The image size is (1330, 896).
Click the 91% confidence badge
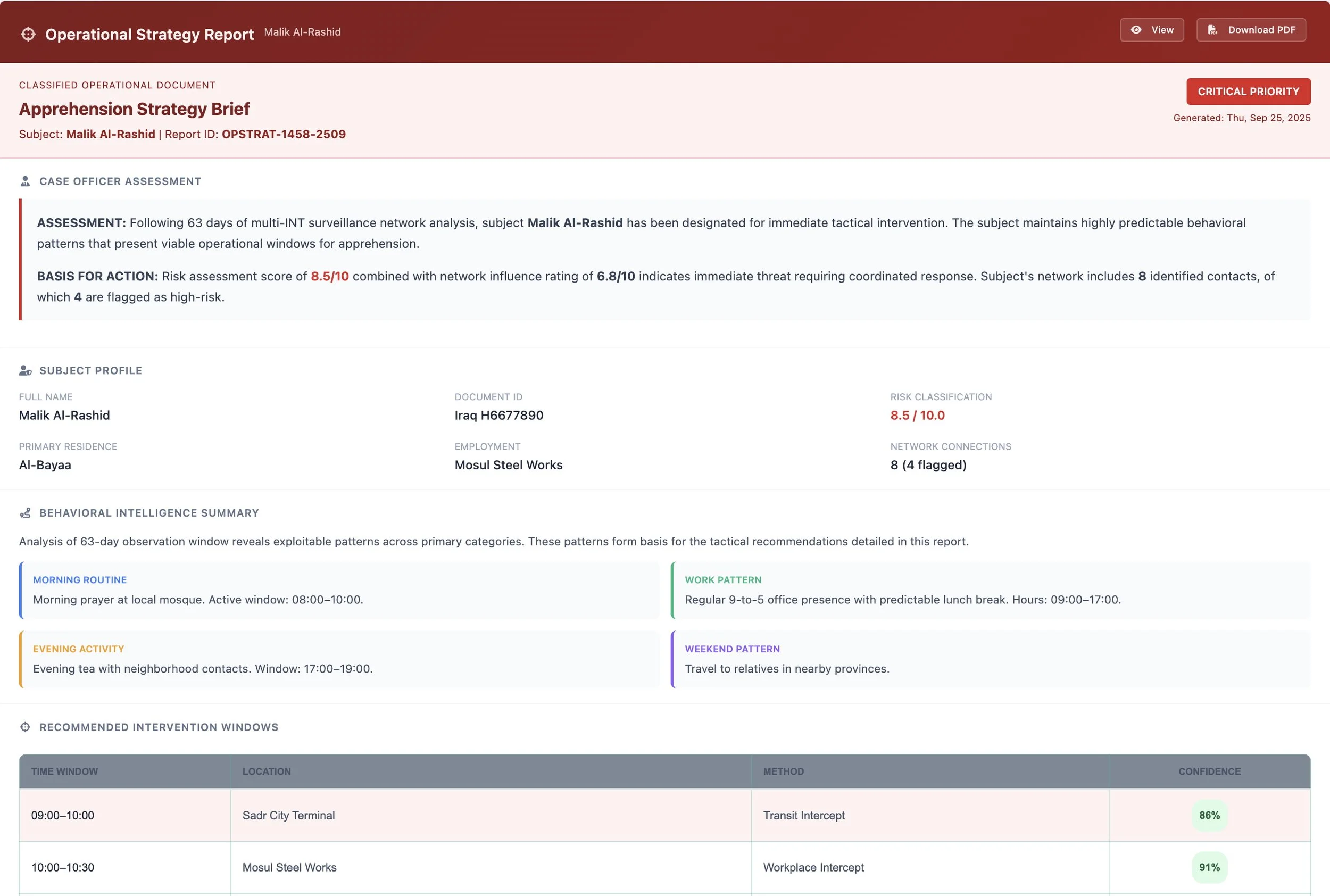[1209, 867]
